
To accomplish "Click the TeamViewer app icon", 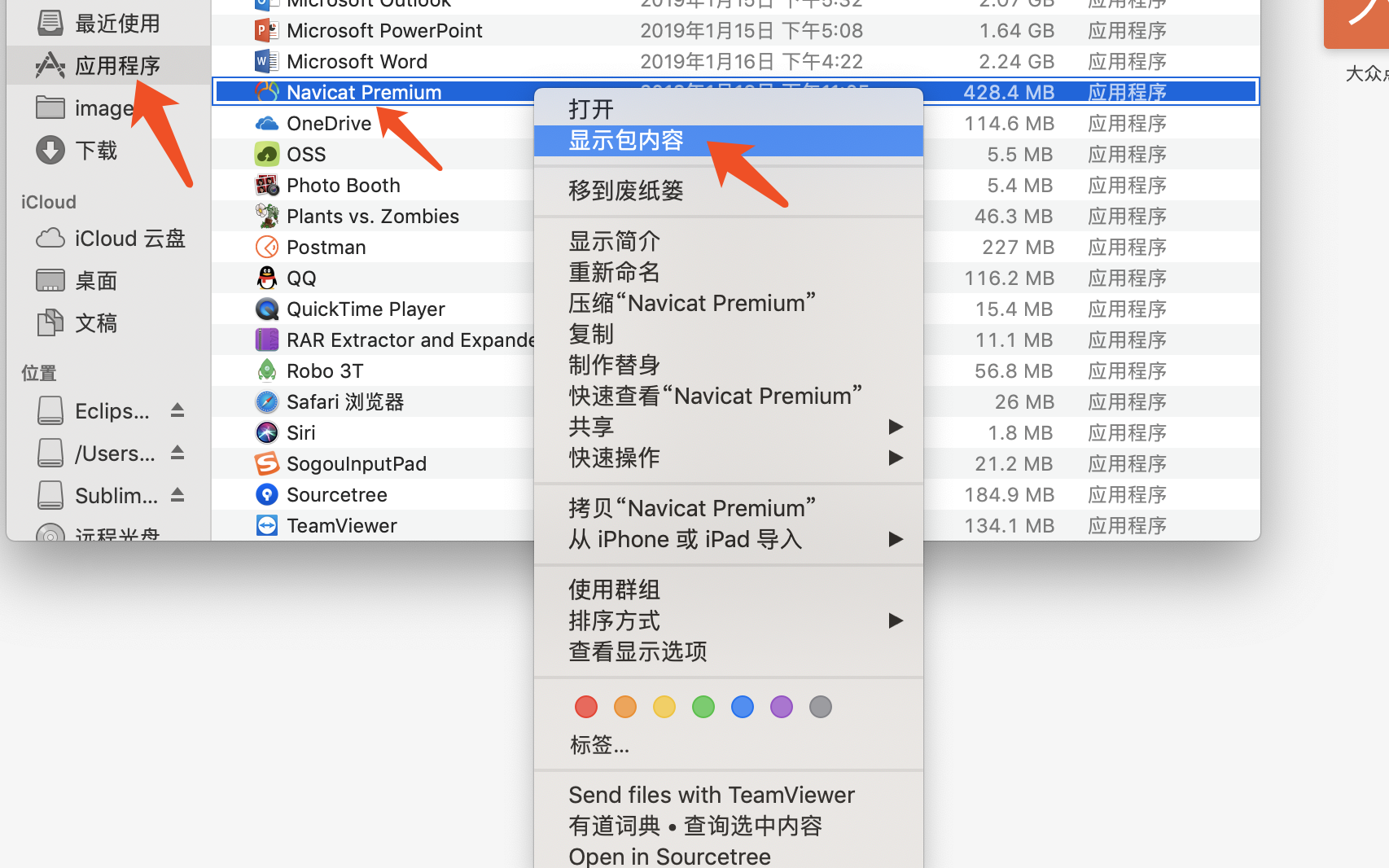I will pos(266,525).
